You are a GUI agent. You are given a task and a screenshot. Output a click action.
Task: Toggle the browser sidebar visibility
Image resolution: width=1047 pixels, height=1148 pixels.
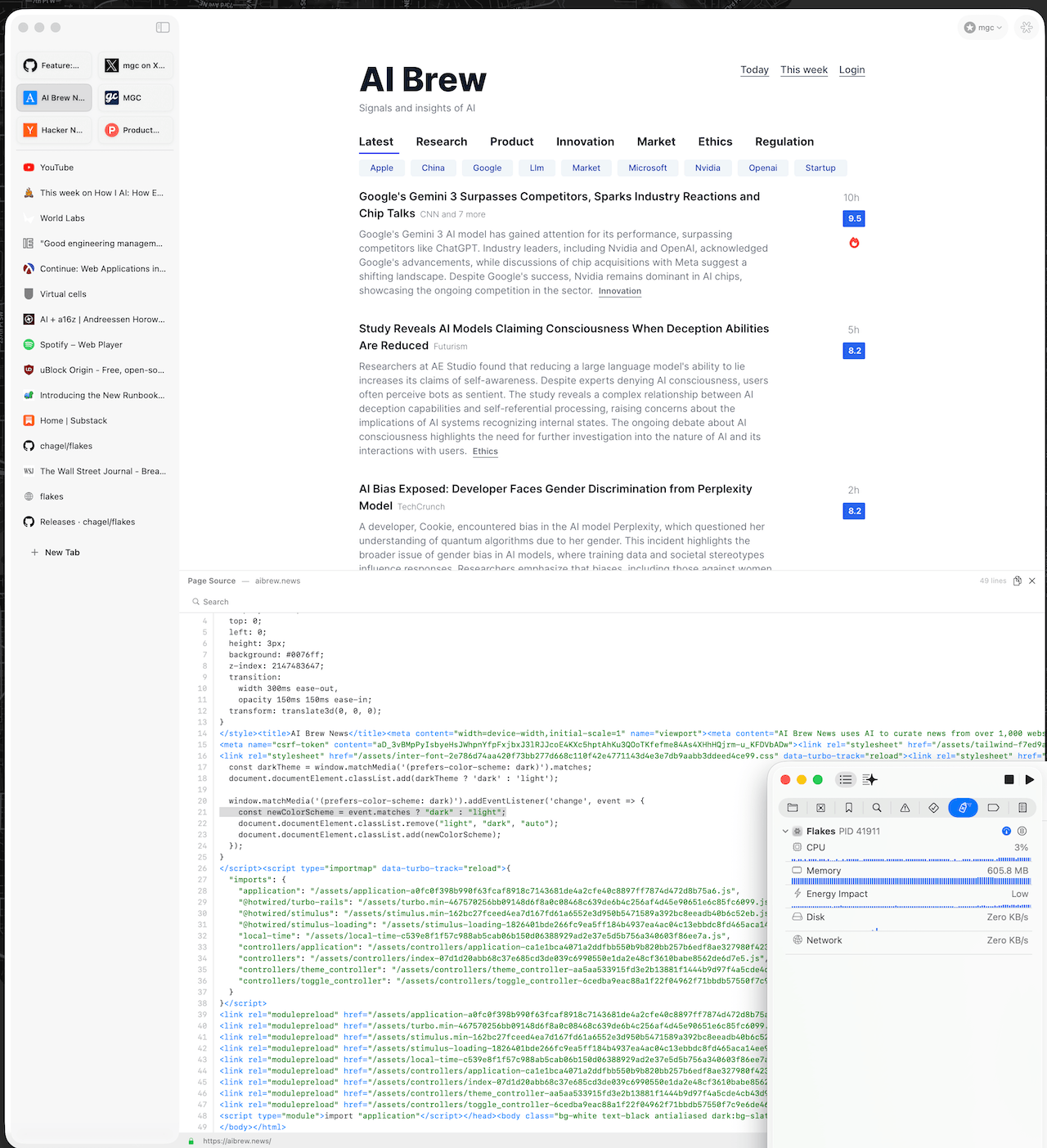pyautogui.click(x=163, y=28)
